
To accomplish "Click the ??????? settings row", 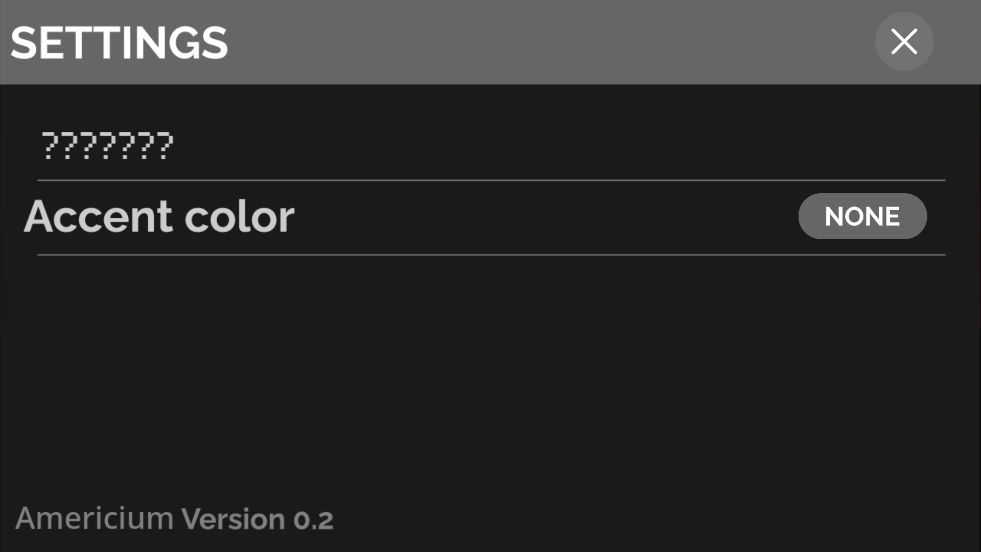I will coord(107,147).
